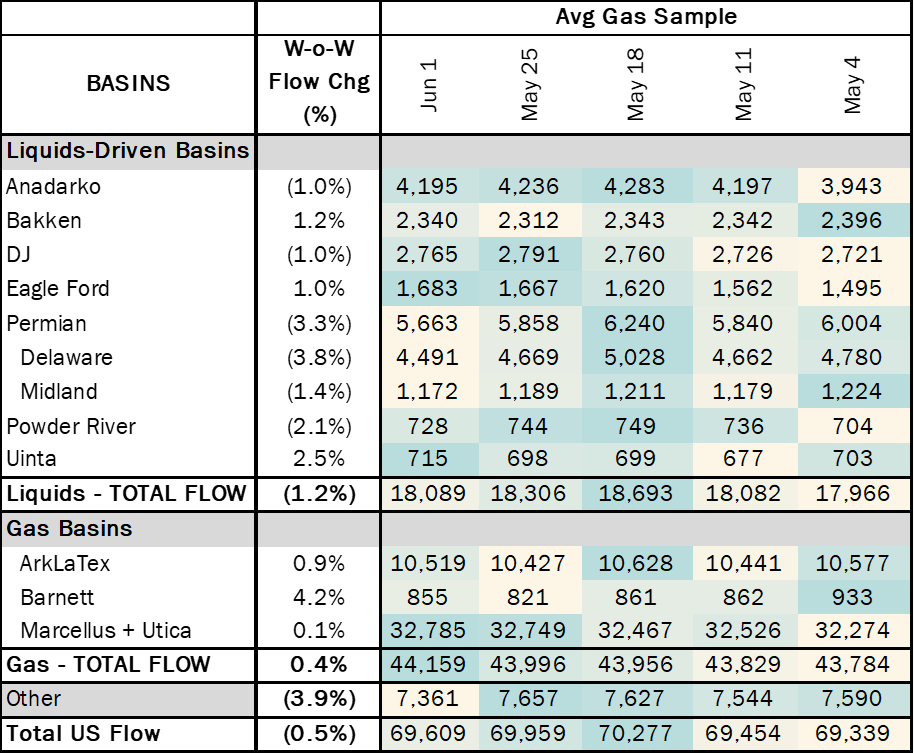Select the Powder River row label
914x754 pixels.
[x=71, y=427]
